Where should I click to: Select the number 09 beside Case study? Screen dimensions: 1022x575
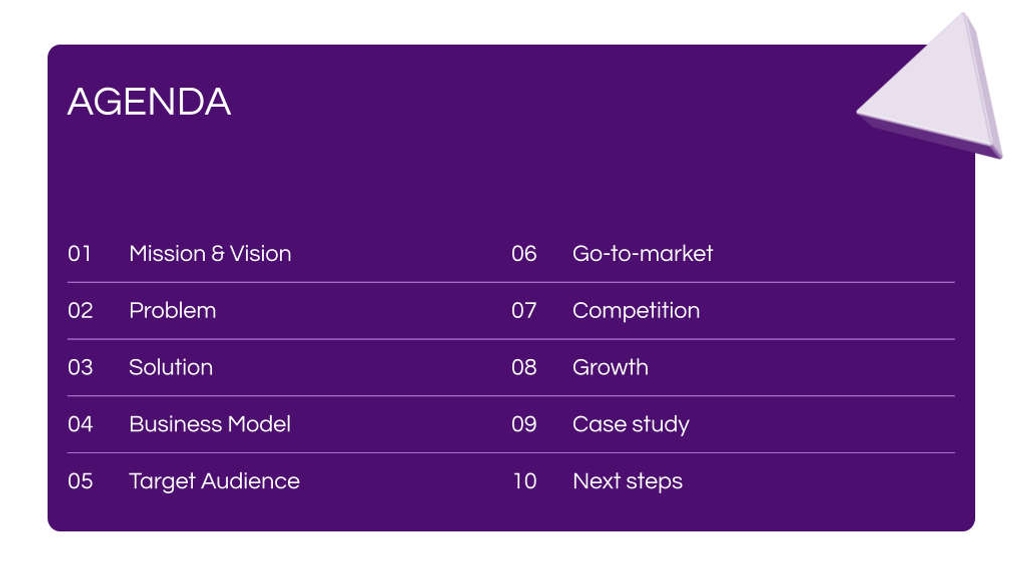click(x=524, y=424)
